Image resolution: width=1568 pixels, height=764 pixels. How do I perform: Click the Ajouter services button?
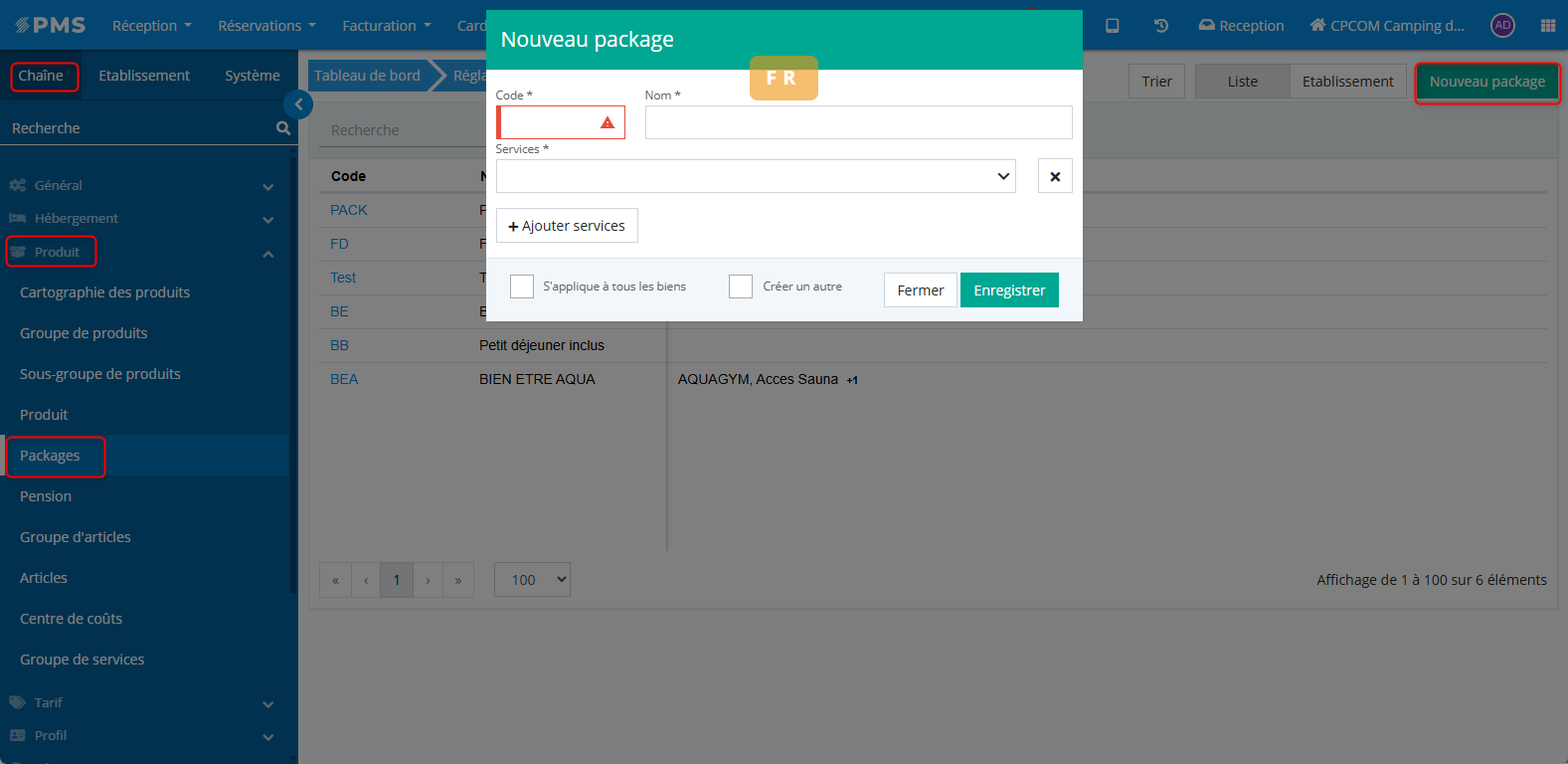point(567,226)
